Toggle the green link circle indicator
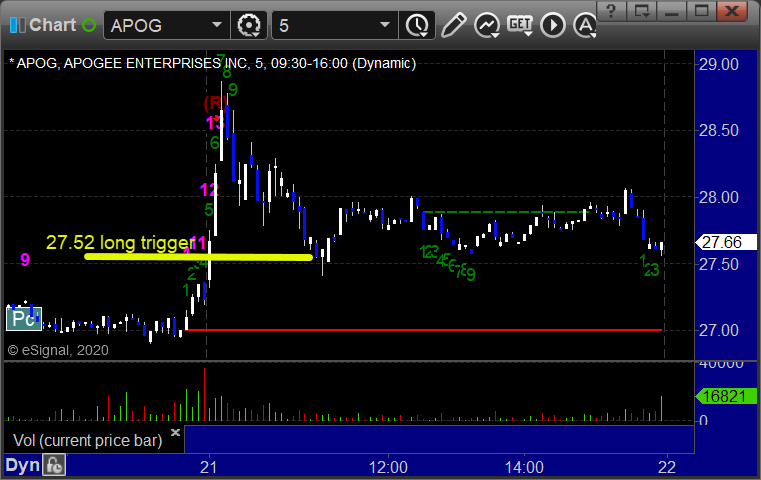Screen dimensions: 761x480 [89, 25]
